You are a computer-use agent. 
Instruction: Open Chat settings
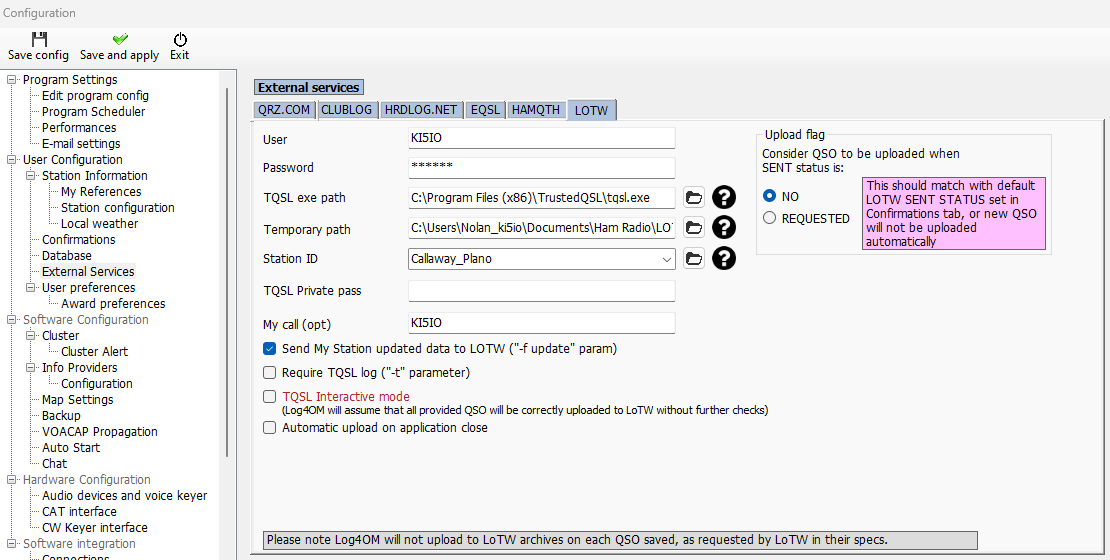55,464
